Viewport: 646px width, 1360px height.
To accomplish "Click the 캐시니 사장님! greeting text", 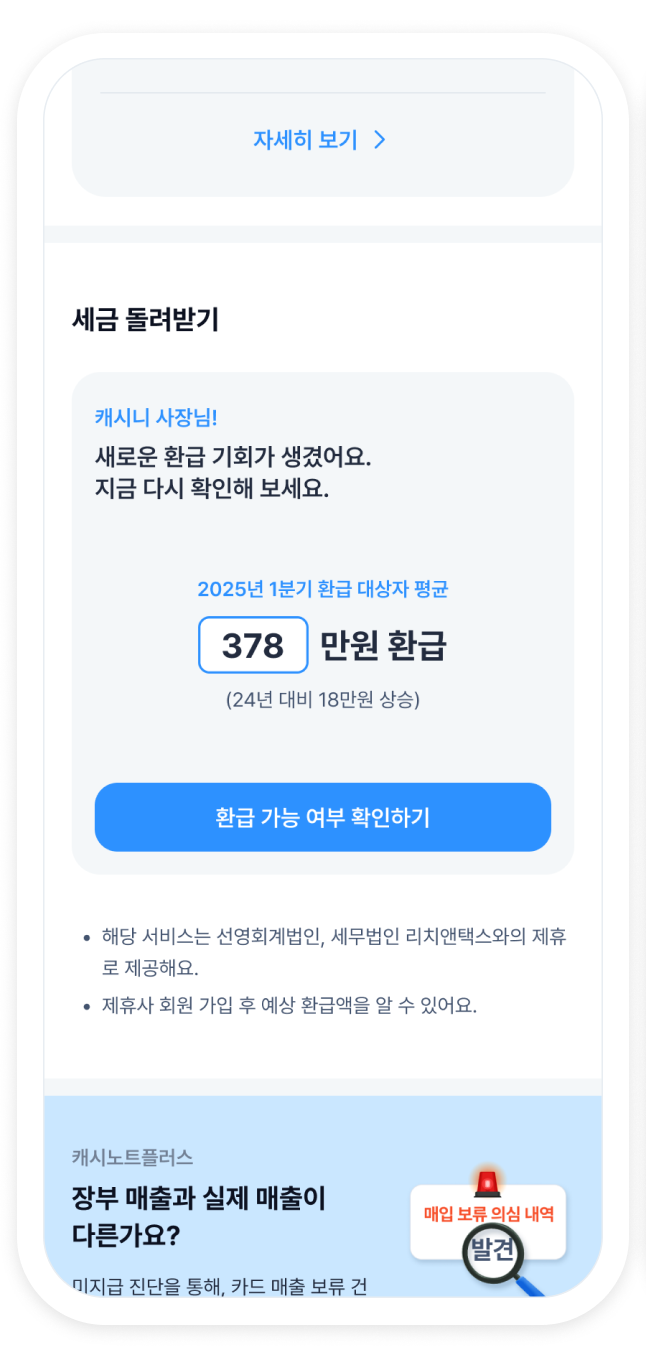I will click(156, 417).
